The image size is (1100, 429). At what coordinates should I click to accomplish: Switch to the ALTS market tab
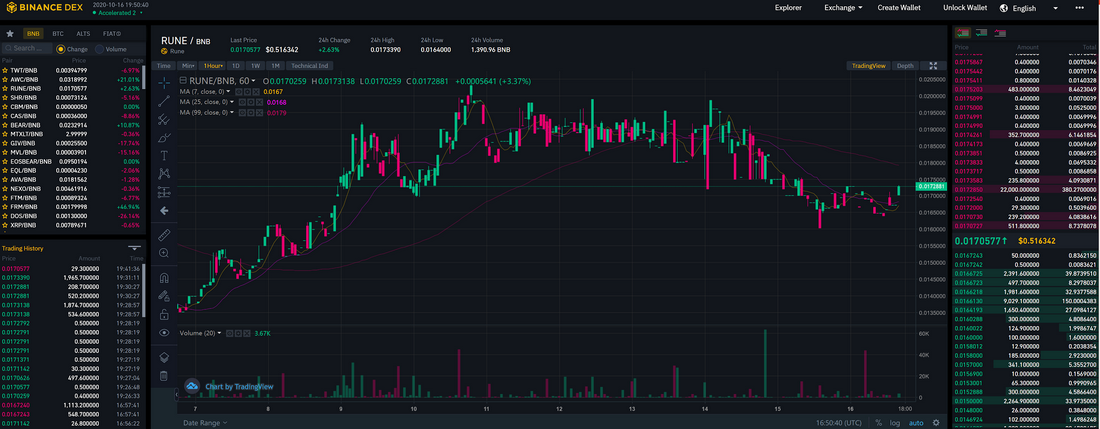point(83,33)
